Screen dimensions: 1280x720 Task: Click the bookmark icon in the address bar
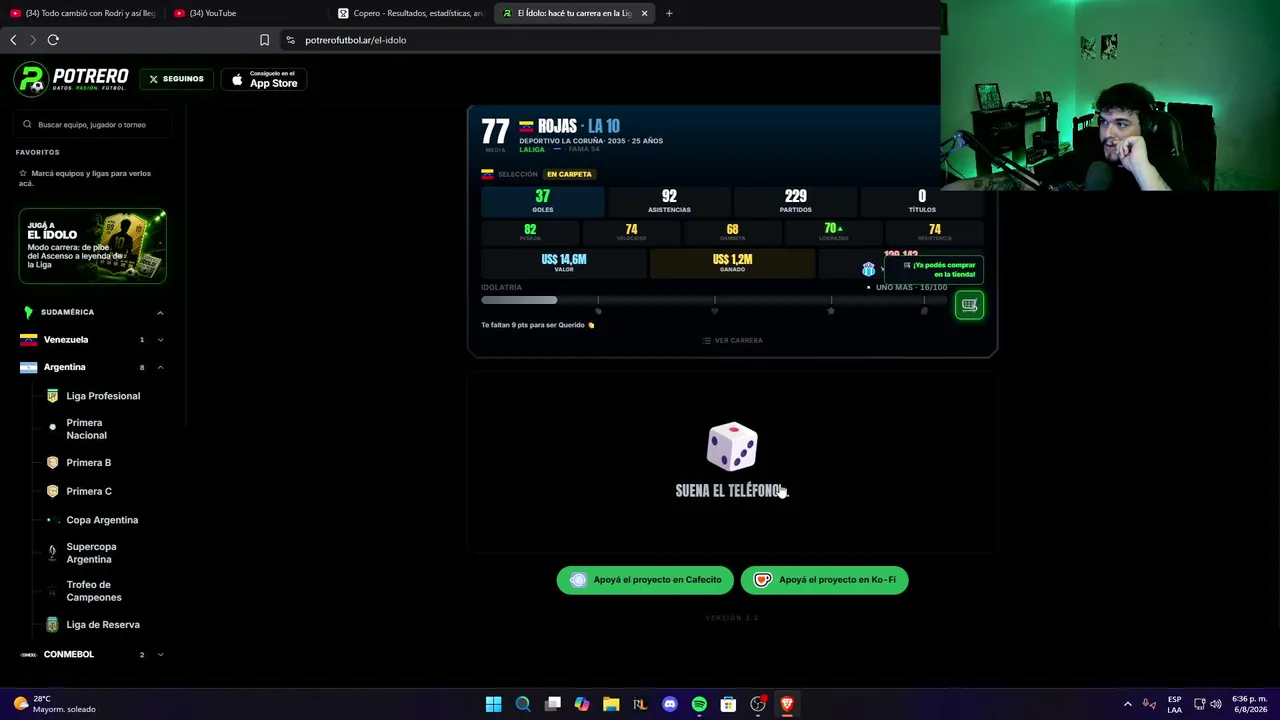[264, 40]
